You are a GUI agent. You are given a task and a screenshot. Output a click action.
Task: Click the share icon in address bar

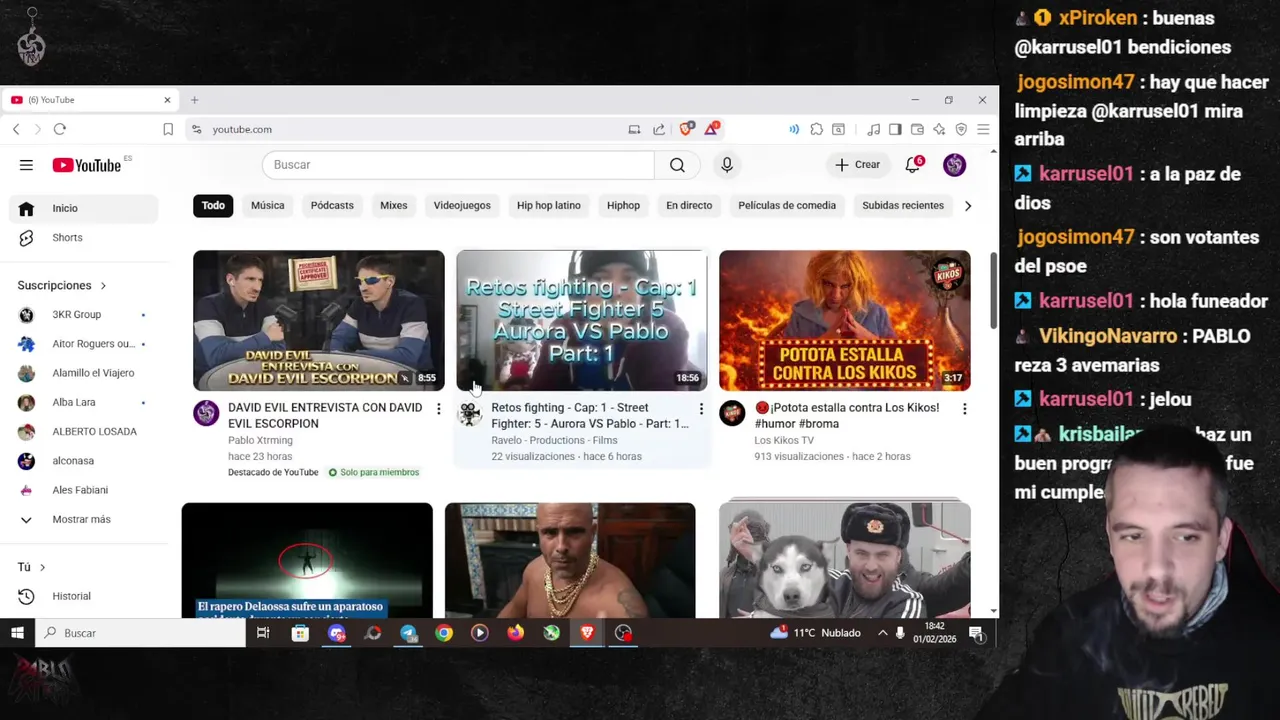pyautogui.click(x=659, y=129)
